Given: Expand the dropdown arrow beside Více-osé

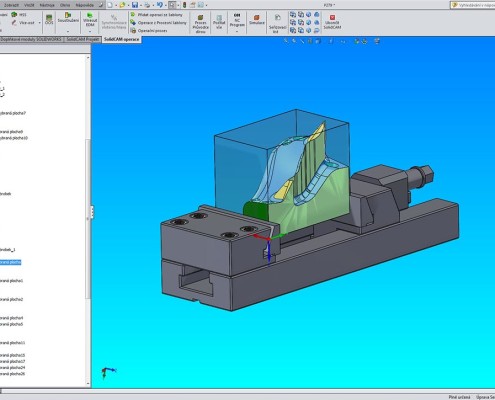Looking at the screenshot, I should click(39, 23).
